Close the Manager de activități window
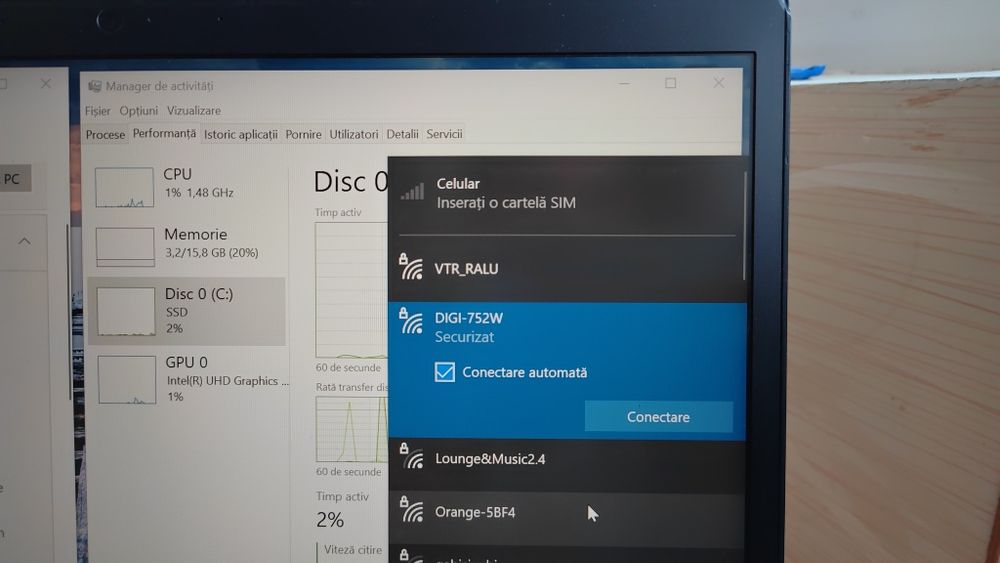The height and width of the screenshot is (563, 1000). coord(719,83)
